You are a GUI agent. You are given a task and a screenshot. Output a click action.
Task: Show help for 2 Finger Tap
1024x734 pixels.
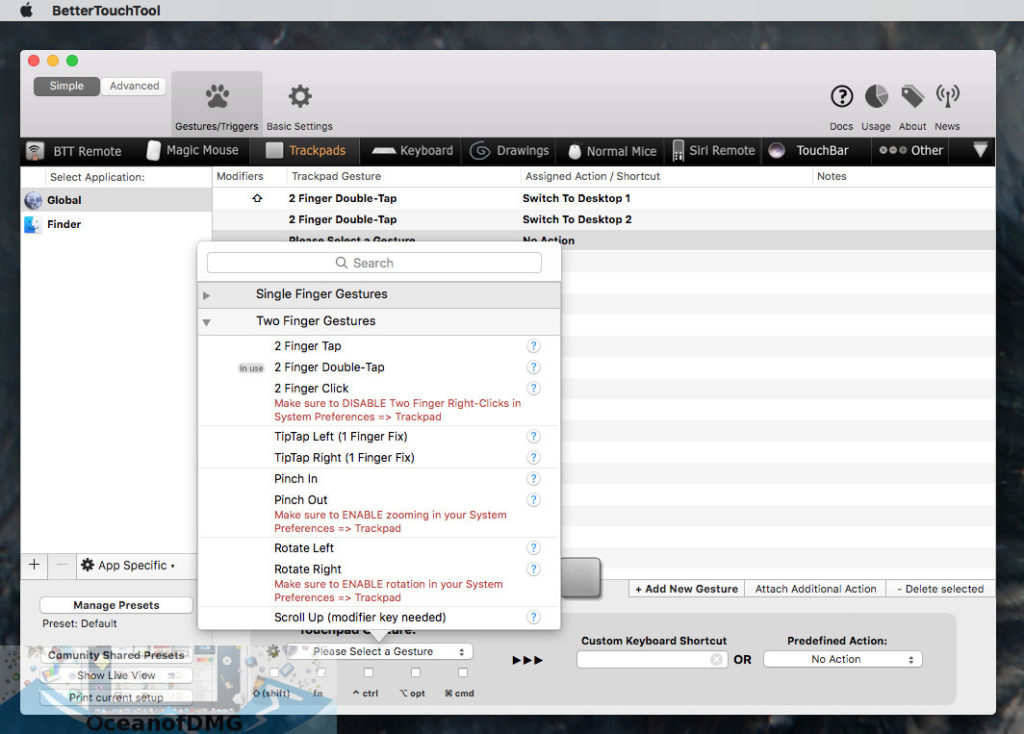point(534,346)
